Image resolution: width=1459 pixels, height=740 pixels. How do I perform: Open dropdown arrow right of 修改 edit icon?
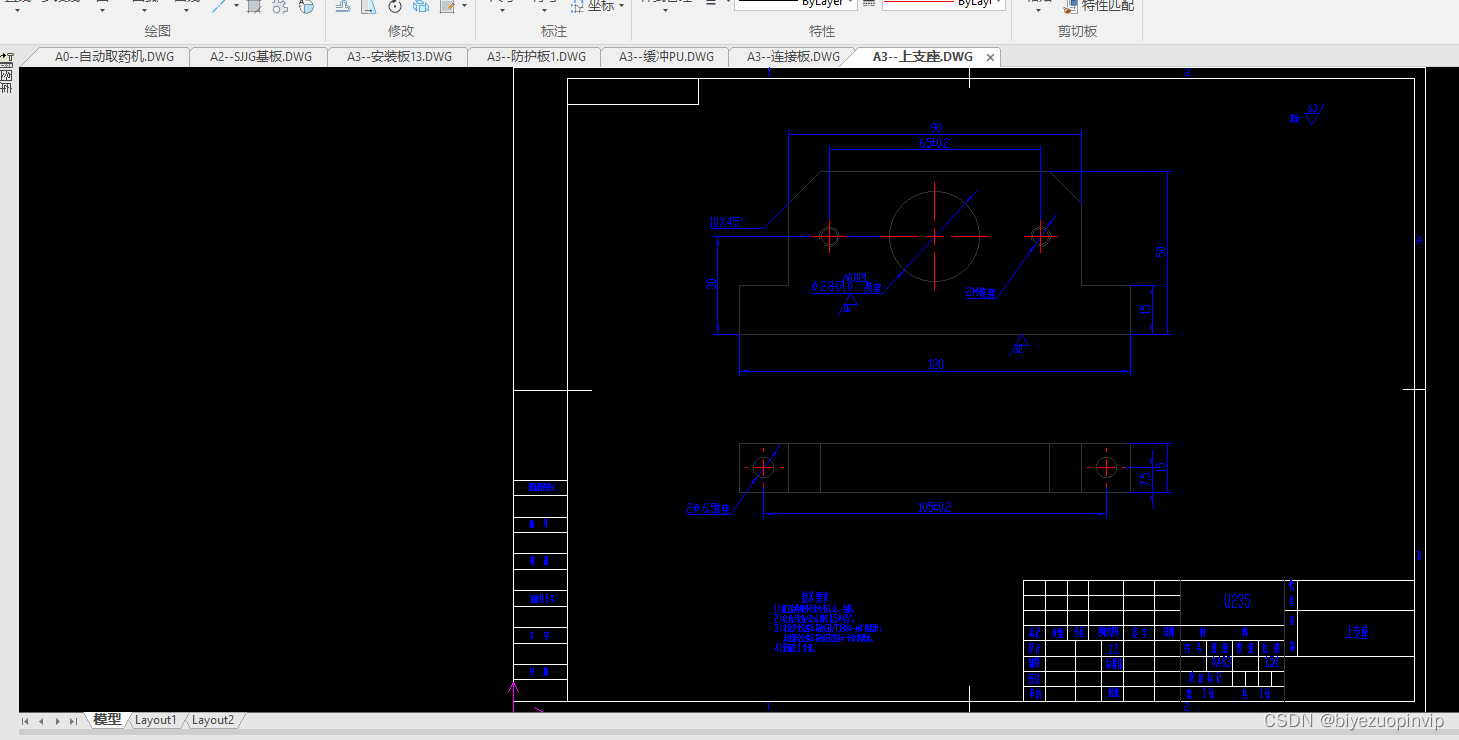pyautogui.click(x=464, y=6)
